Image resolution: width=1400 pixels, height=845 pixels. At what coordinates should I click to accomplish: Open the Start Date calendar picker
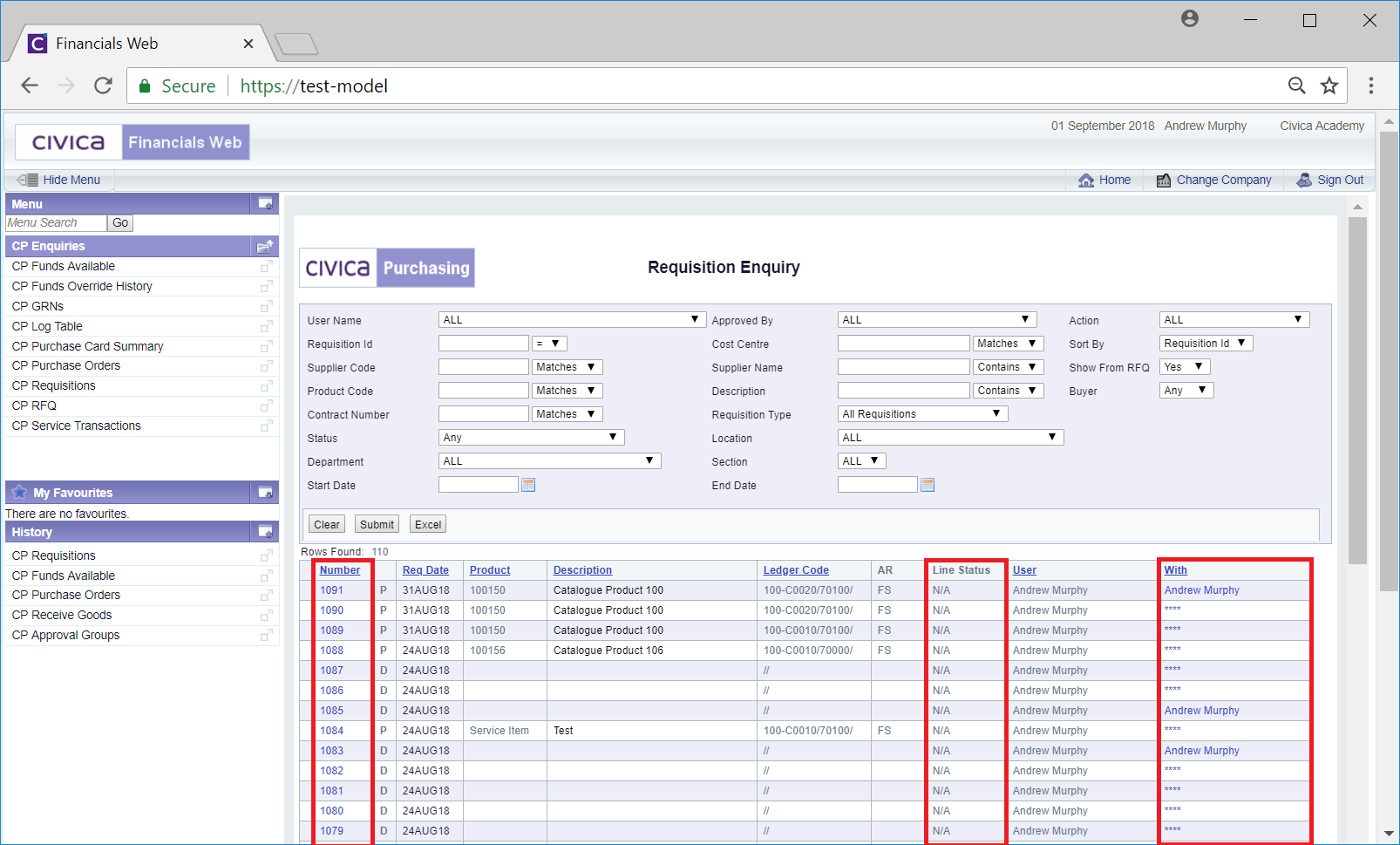[x=528, y=485]
